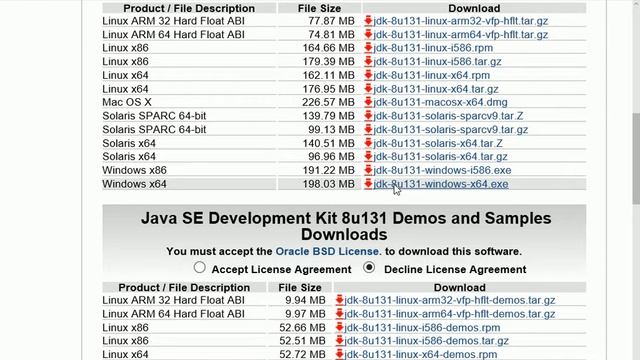Click the page vertical scrollbar thumb
Screen dimensions: 640x360
pyautogui.click(x=636, y=158)
